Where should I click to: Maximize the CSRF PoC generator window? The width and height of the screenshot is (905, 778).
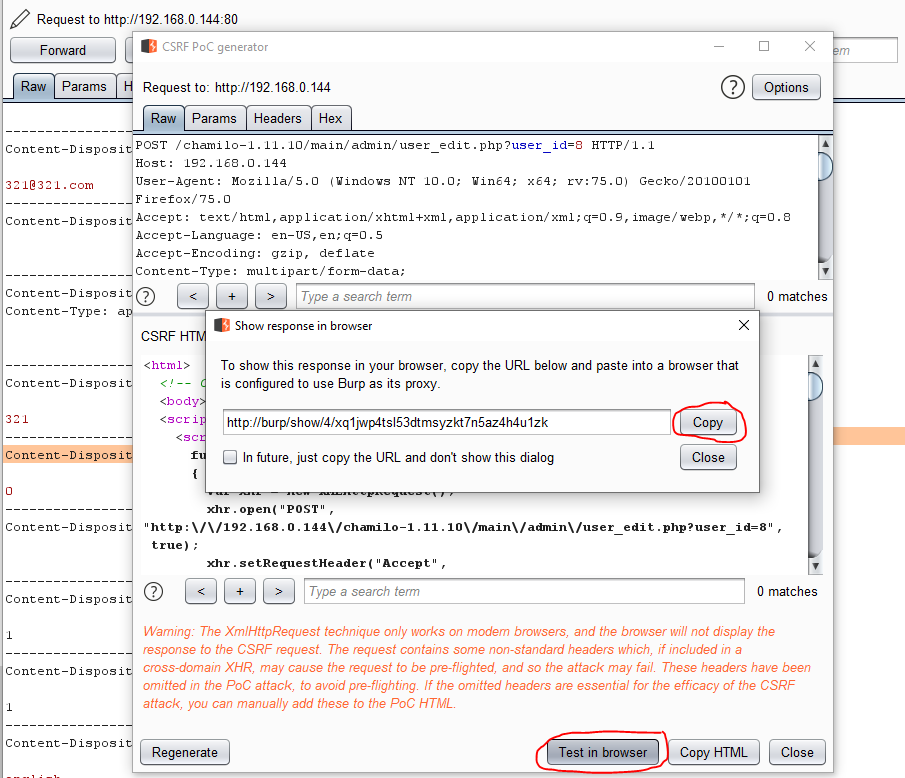pyautogui.click(x=764, y=46)
